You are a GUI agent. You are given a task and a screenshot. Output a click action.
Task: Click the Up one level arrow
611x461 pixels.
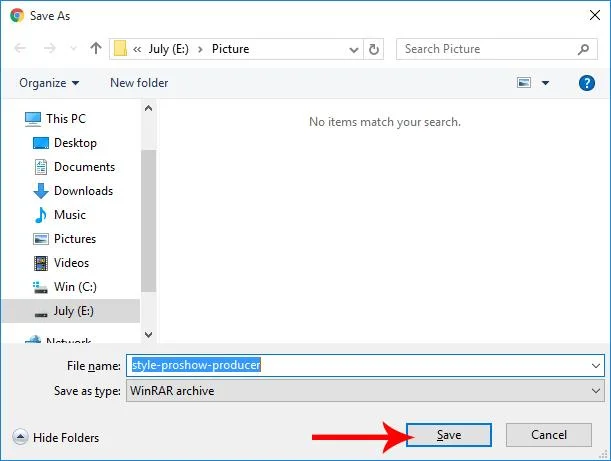[x=96, y=49]
